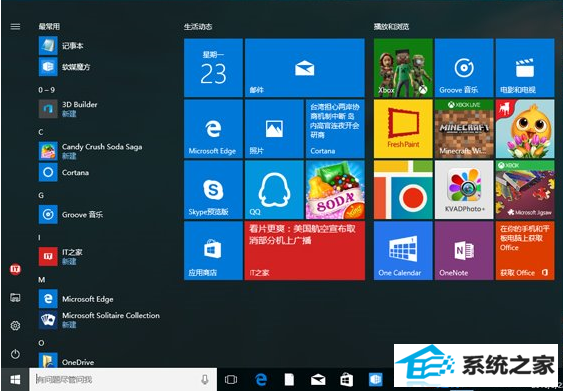Click the I letter header
Image resolution: width=563 pixels, height=392 pixels.
coord(39,238)
